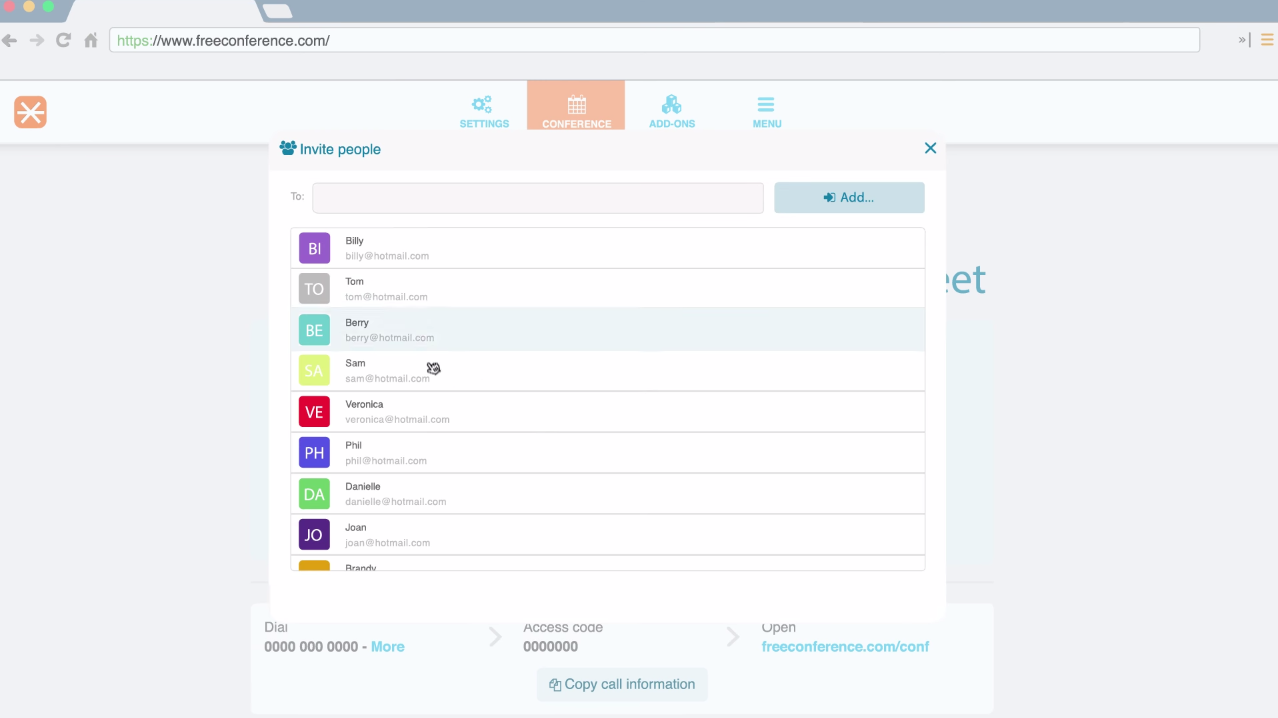This screenshot has height=718, width=1278.
Task: Click email tom@hotmail.com
Action: (386, 297)
